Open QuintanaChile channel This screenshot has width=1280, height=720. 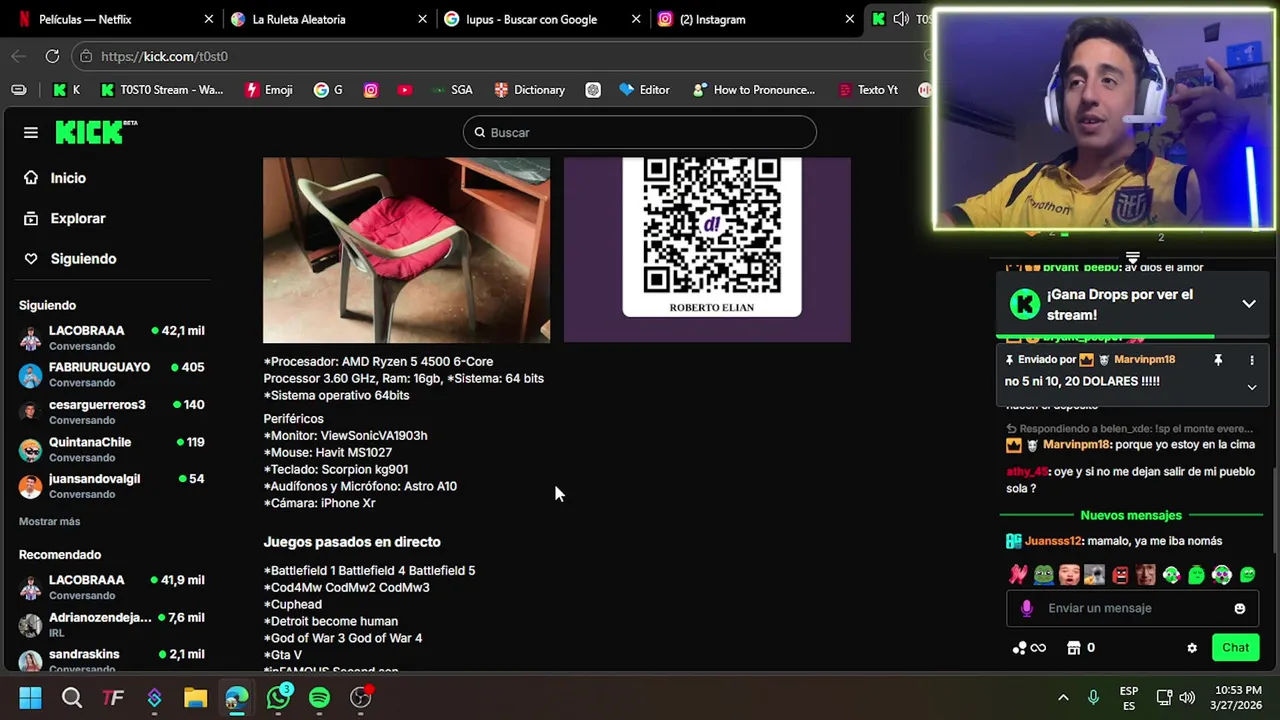point(112,449)
